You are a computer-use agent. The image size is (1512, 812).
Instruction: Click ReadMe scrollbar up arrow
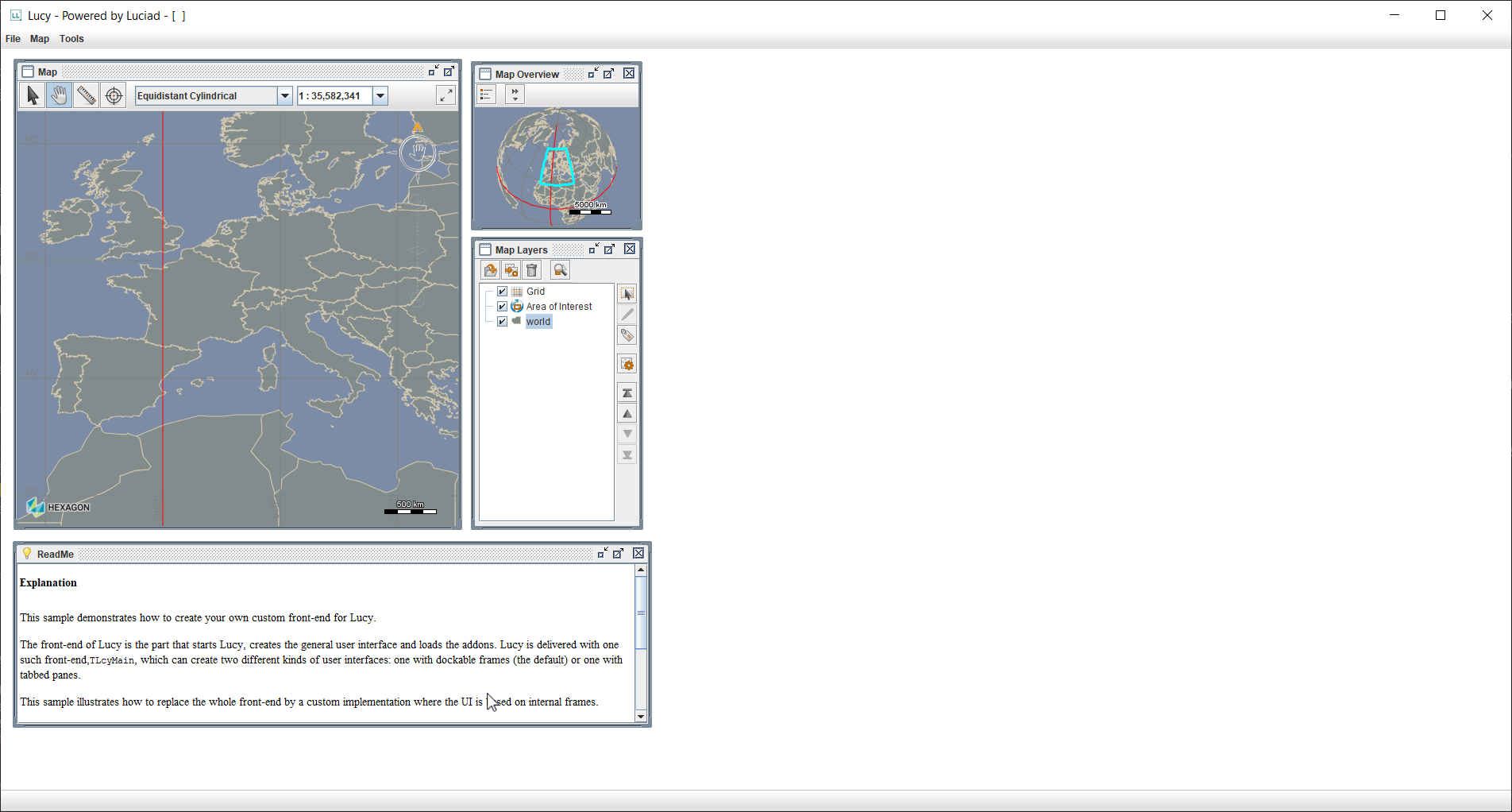pos(641,570)
